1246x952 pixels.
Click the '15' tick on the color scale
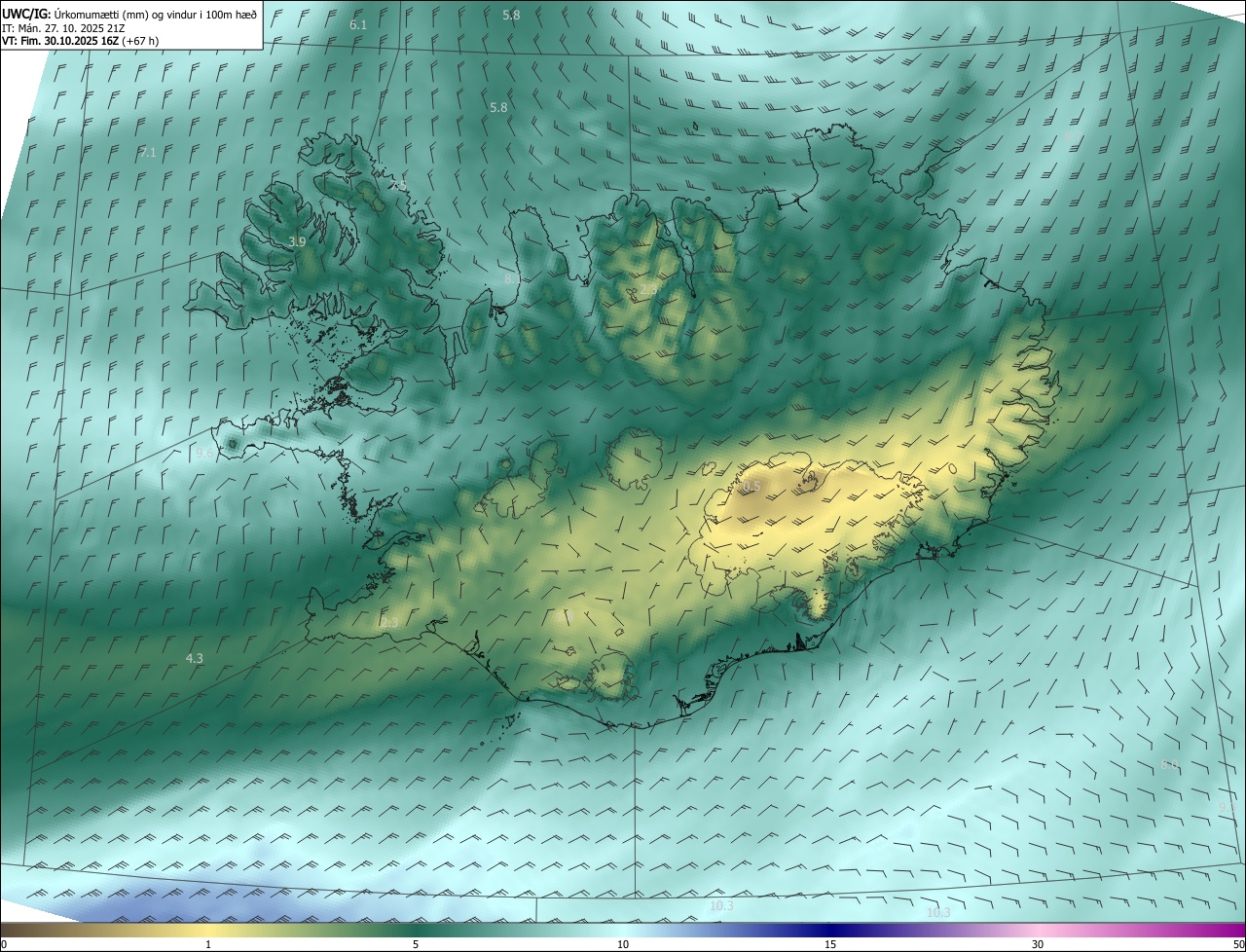pos(830,944)
